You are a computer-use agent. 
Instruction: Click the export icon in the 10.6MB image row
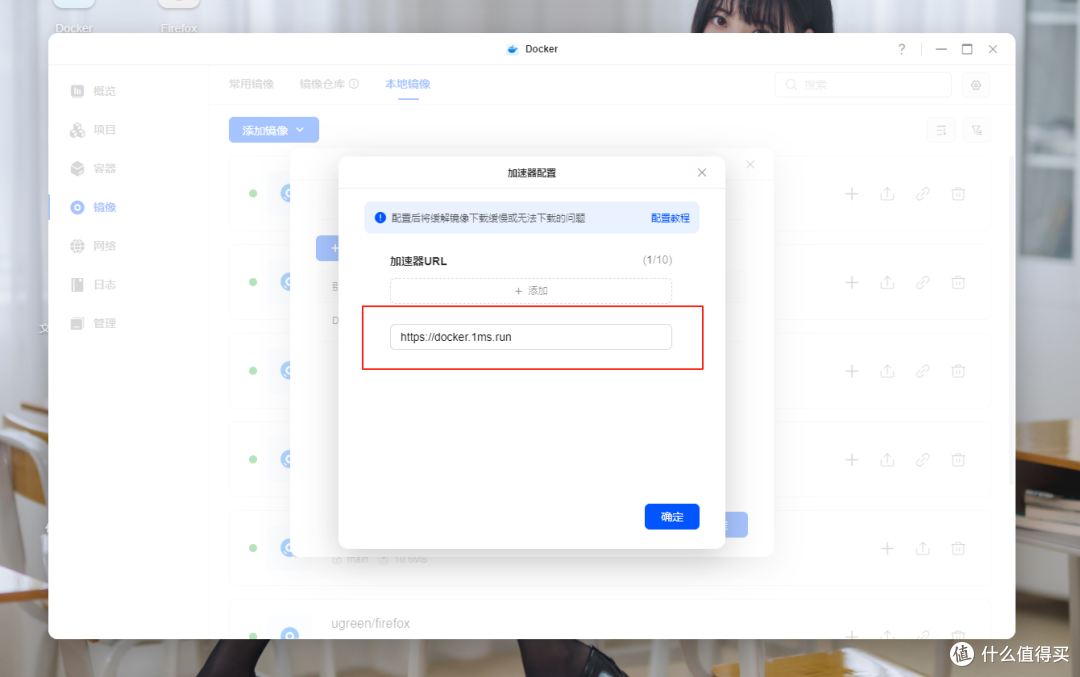[x=923, y=549]
